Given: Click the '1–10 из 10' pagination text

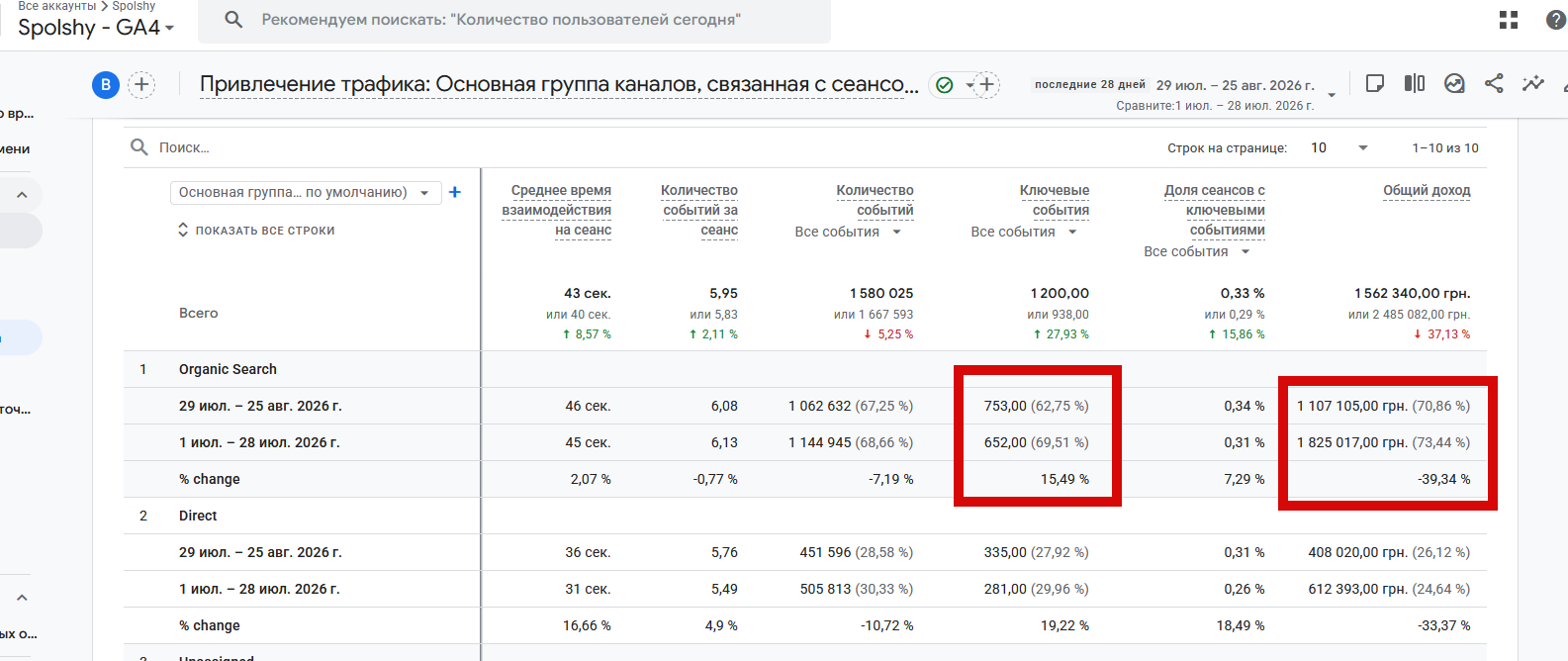Looking at the screenshot, I should tap(1445, 147).
